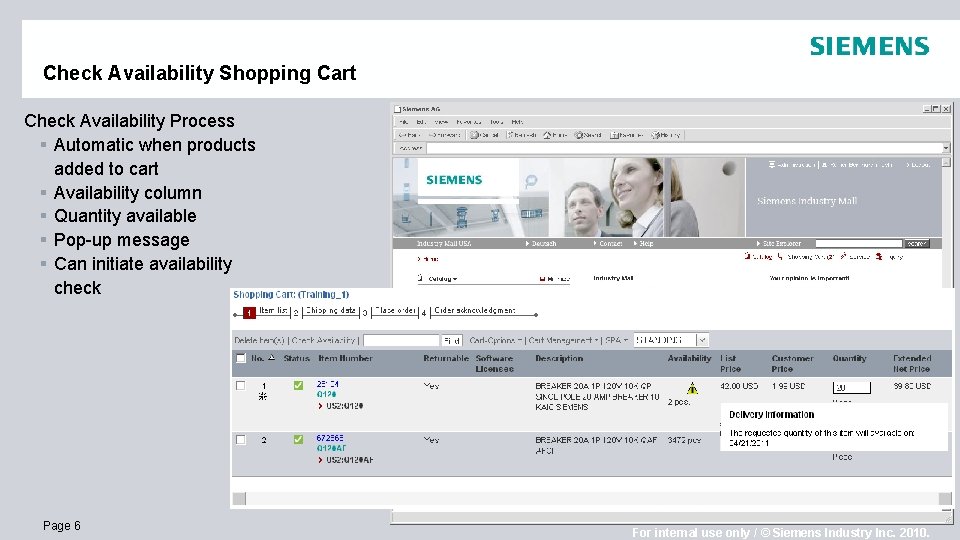Viewport: 960px width, 540px height.
Task: Go to the Place order step tab
Action: (x=395, y=311)
